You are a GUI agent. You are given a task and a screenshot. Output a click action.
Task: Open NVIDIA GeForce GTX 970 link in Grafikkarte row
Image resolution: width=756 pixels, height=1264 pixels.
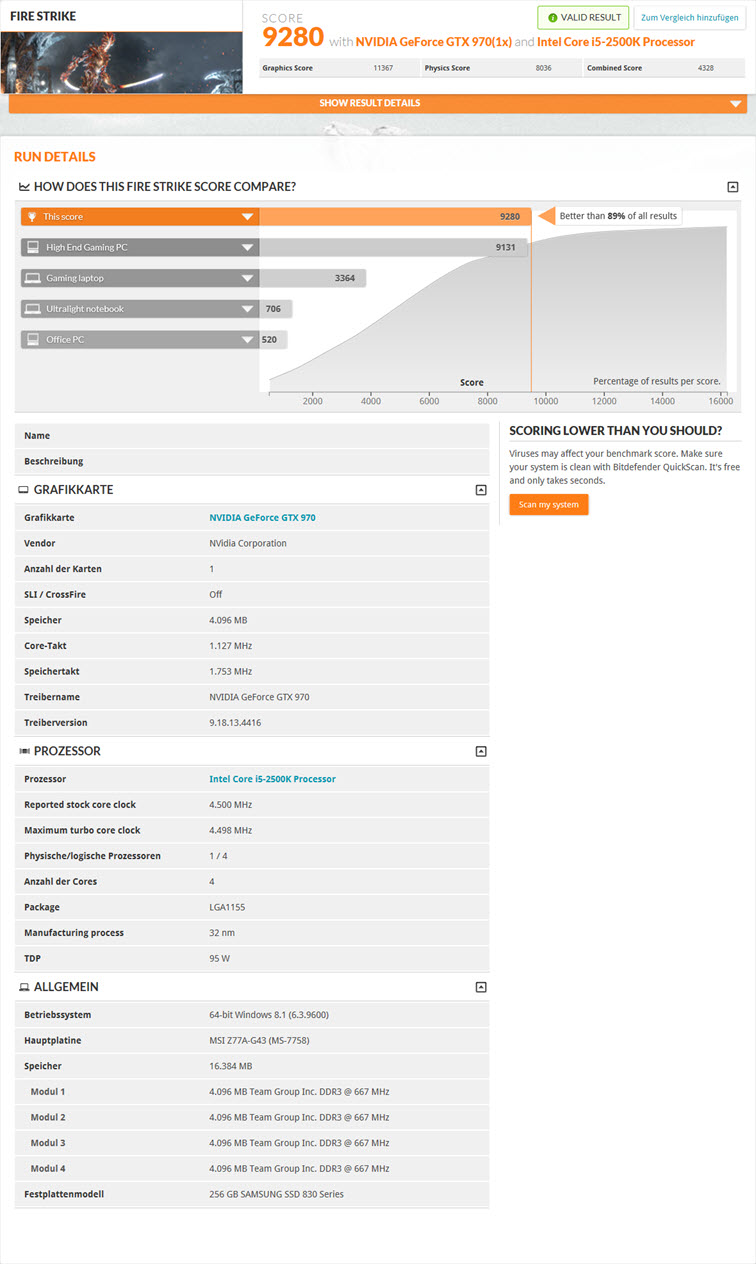click(x=262, y=518)
